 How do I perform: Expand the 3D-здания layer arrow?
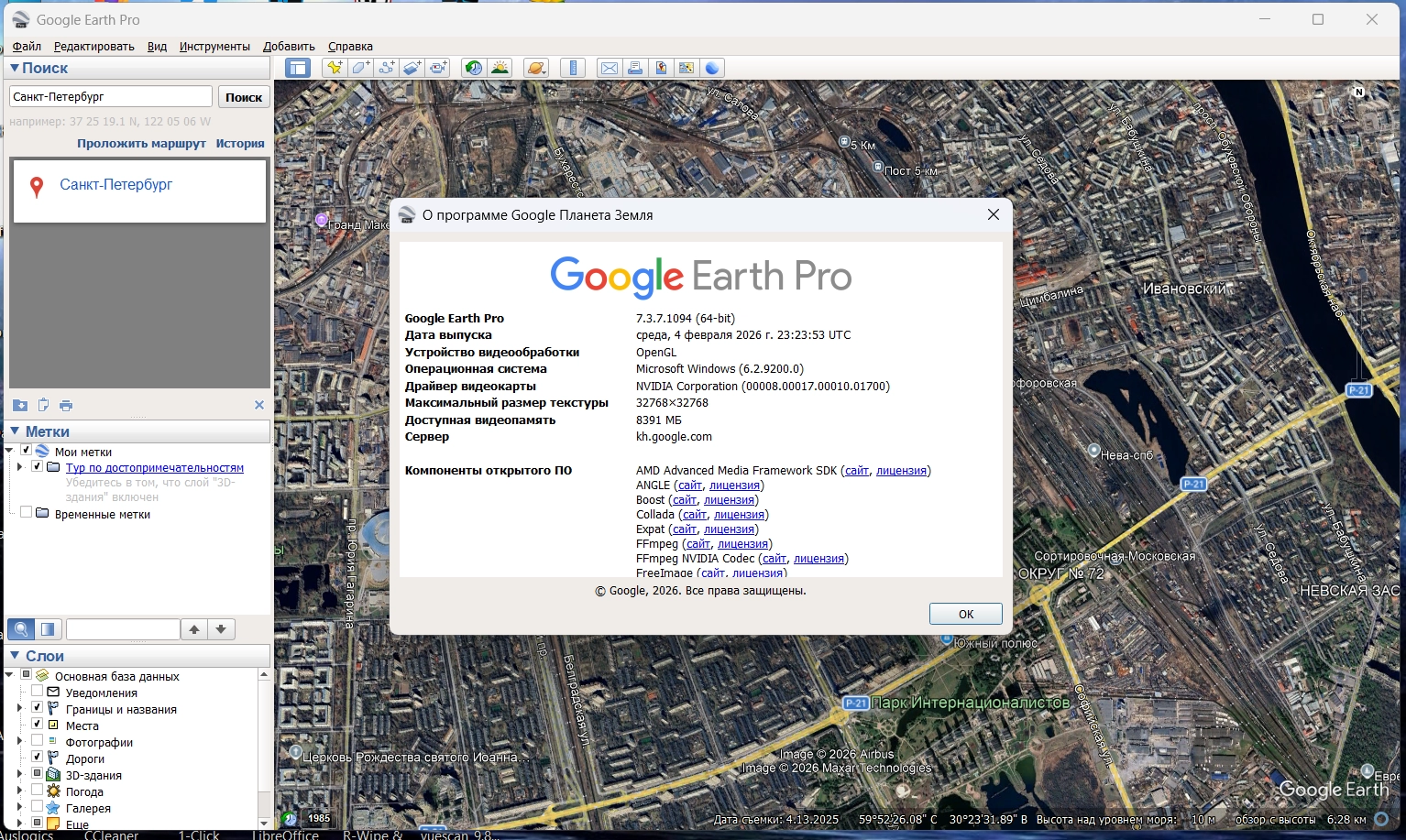click(20, 775)
